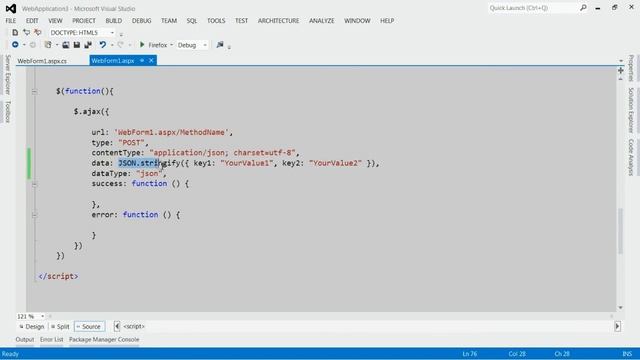The image size is (640, 360).
Task: Click the third icon in formatting toolbar
Action: pos(38,32)
